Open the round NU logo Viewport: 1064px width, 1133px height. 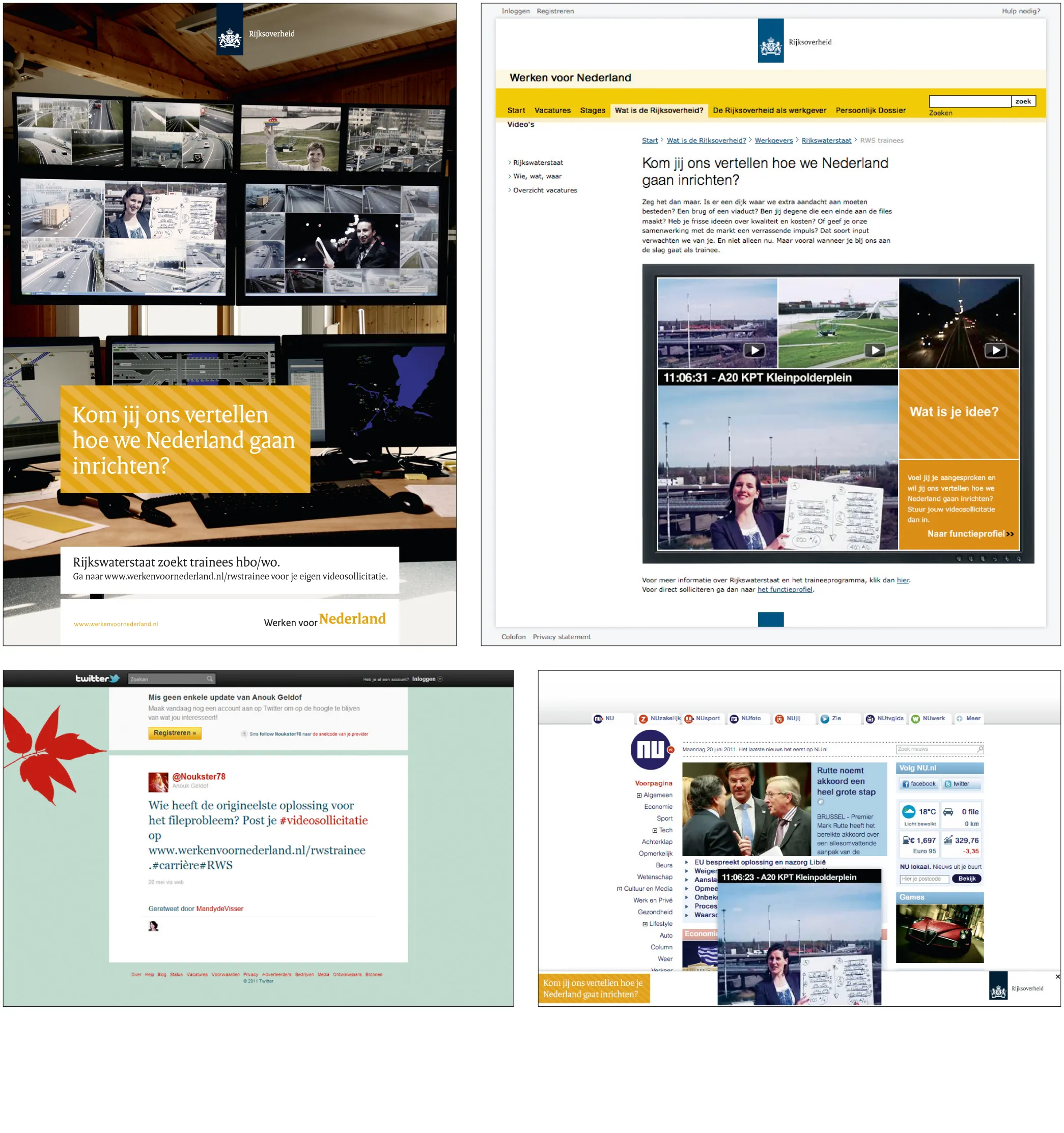(x=650, y=749)
